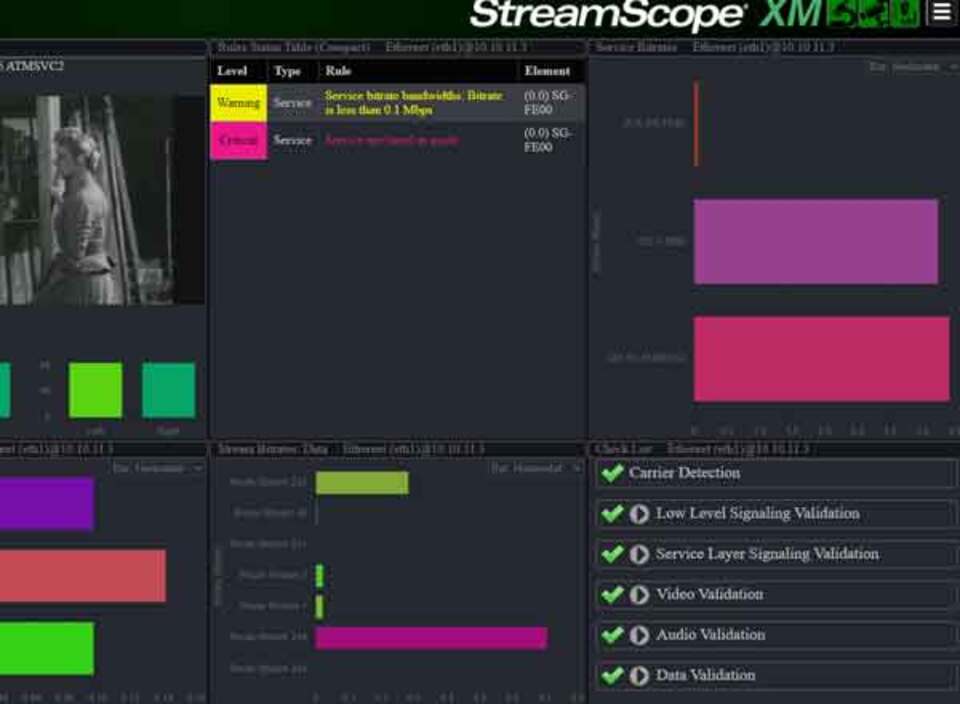Click the green checkmark for Carrier Detection
This screenshot has height=704, width=960.
(612, 473)
